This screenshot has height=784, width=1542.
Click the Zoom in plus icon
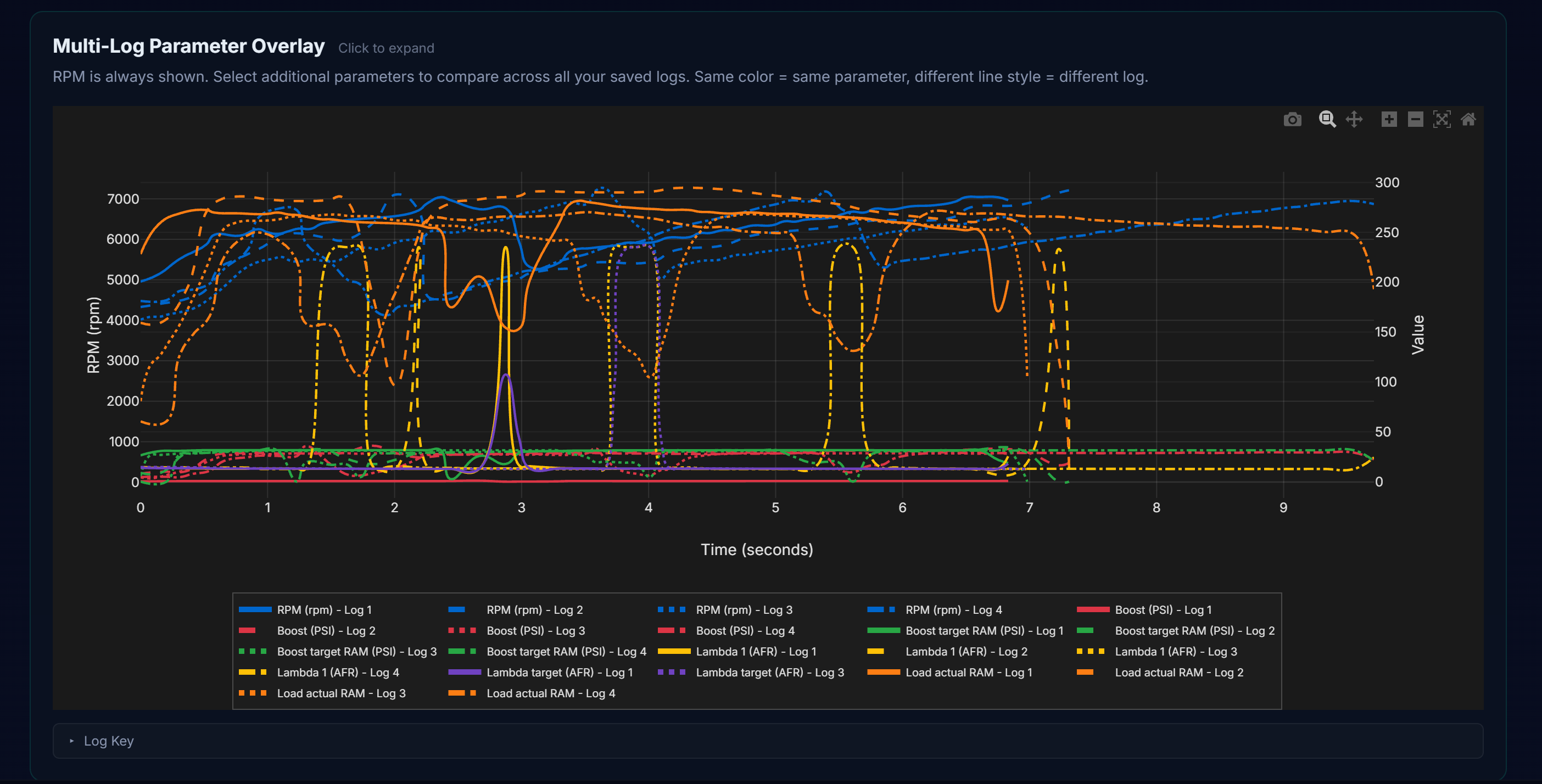(x=1389, y=120)
